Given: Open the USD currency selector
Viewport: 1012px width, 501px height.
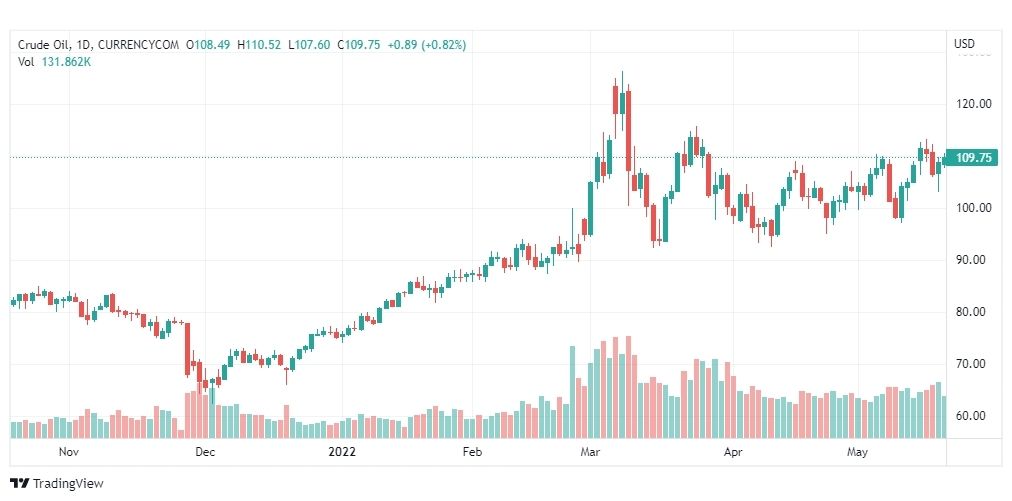Looking at the screenshot, I should 964,44.
